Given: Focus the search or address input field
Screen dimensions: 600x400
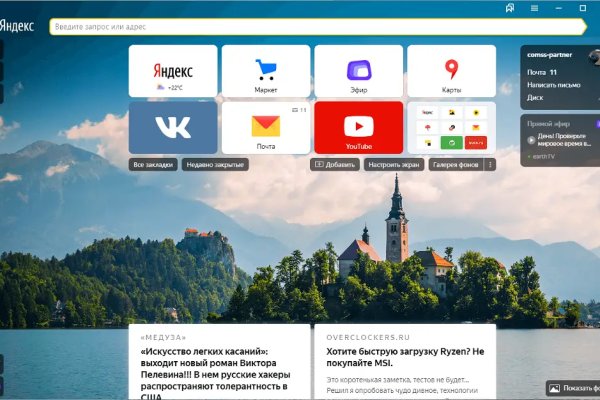Looking at the screenshot, I should coord(300,27).
